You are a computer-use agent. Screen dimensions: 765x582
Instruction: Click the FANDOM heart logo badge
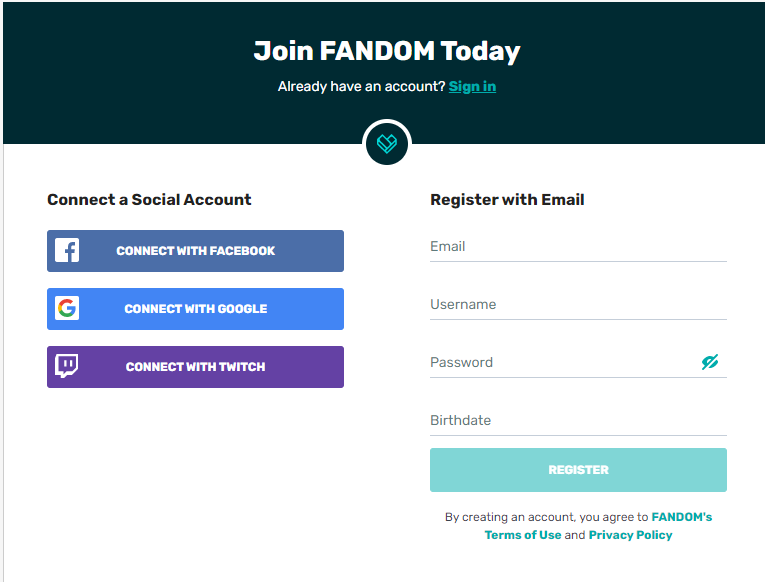click(387, 143)
